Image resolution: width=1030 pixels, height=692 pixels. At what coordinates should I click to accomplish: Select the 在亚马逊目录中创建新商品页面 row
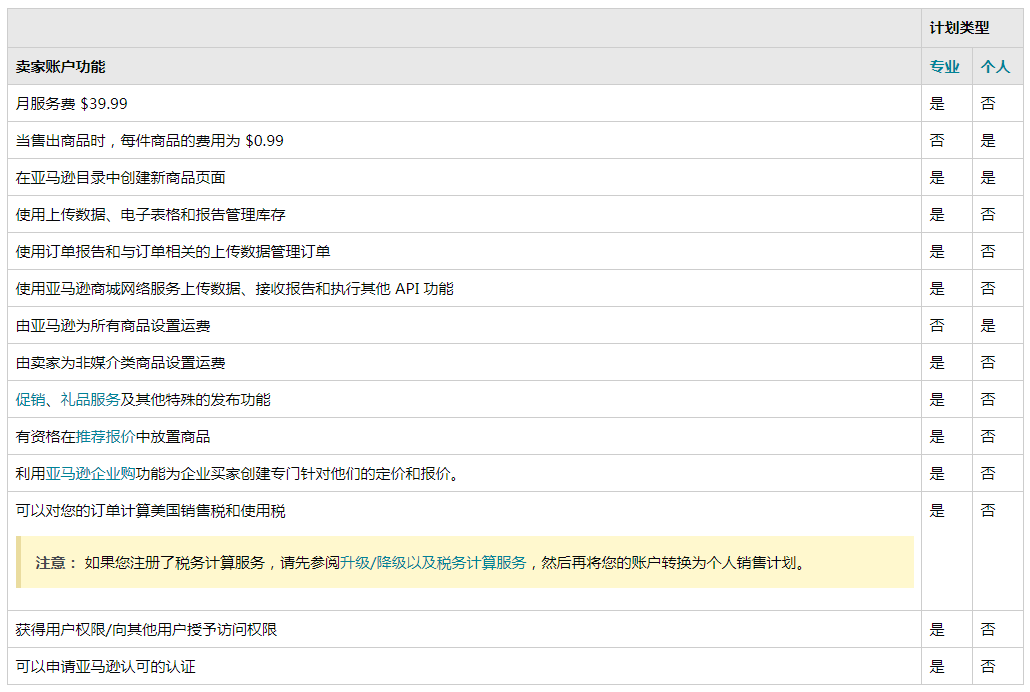click(464, 177)
